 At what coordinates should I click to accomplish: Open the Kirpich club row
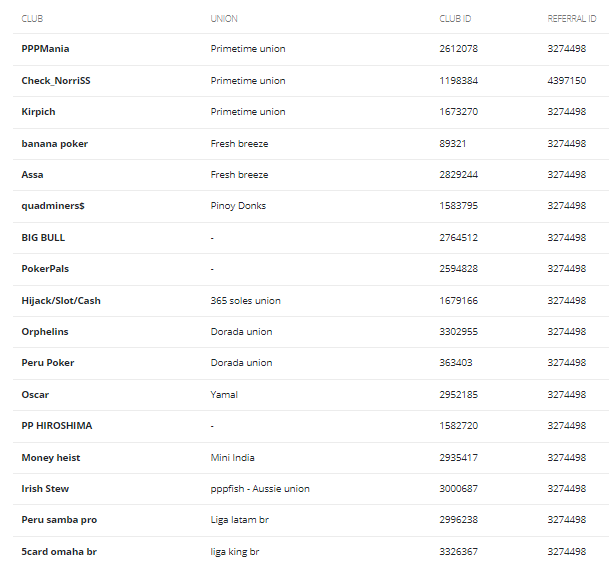(x=311, y=112)
